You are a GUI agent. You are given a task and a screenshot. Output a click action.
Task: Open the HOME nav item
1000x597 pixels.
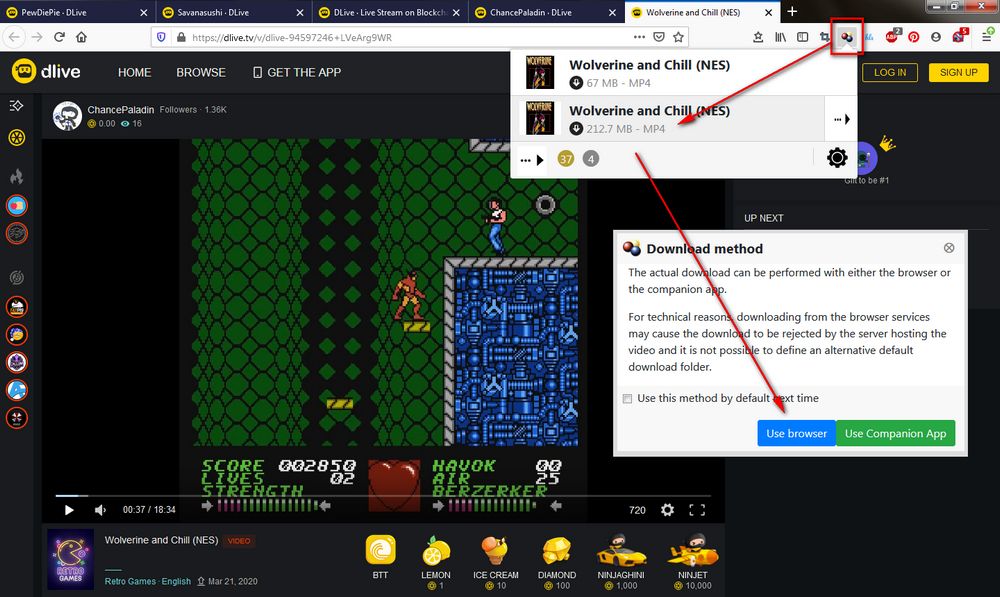tap(135, 72)
